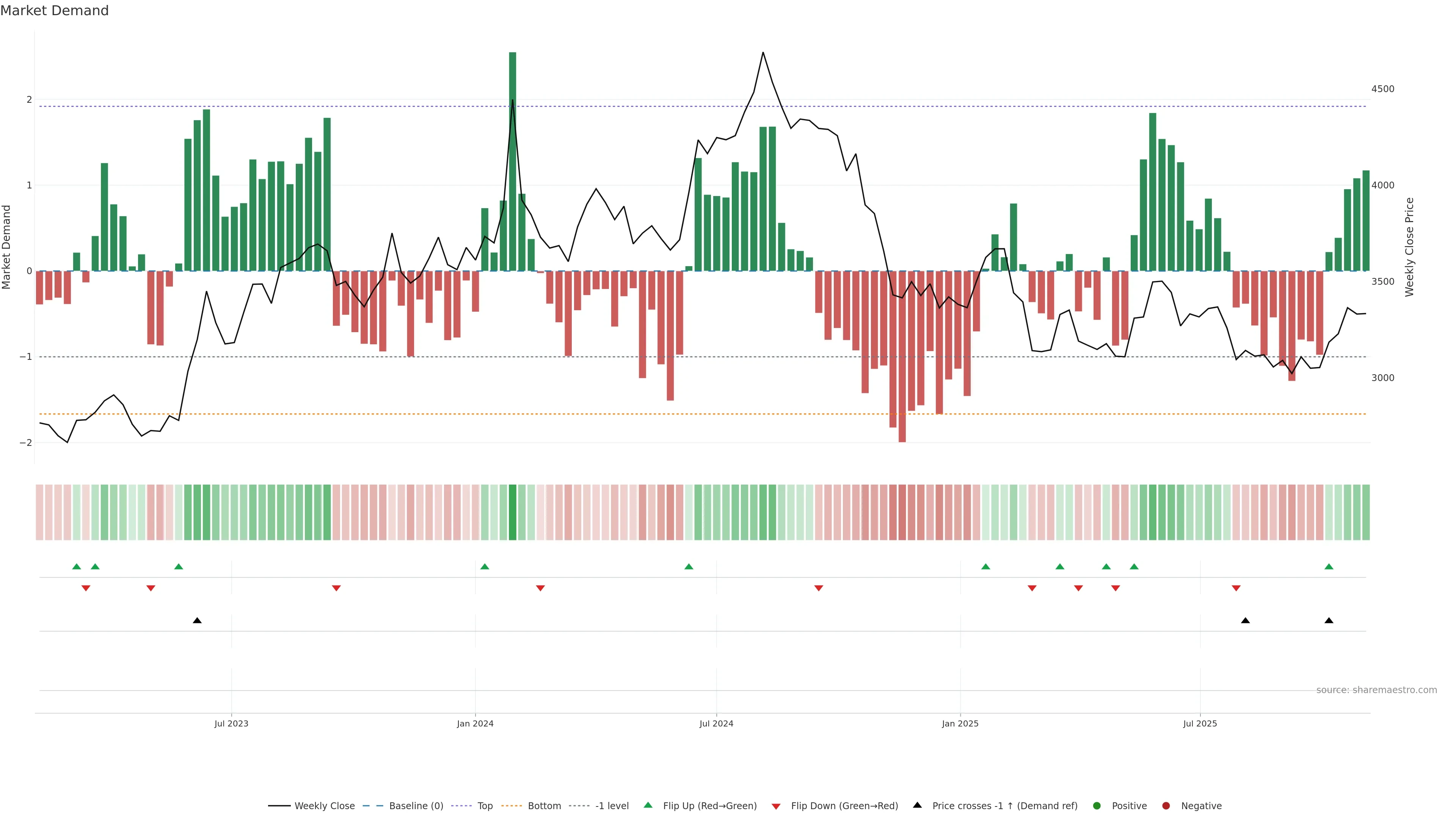
Task: Click the red Flip Down triangle legend icon
Action: click(776, 806)
